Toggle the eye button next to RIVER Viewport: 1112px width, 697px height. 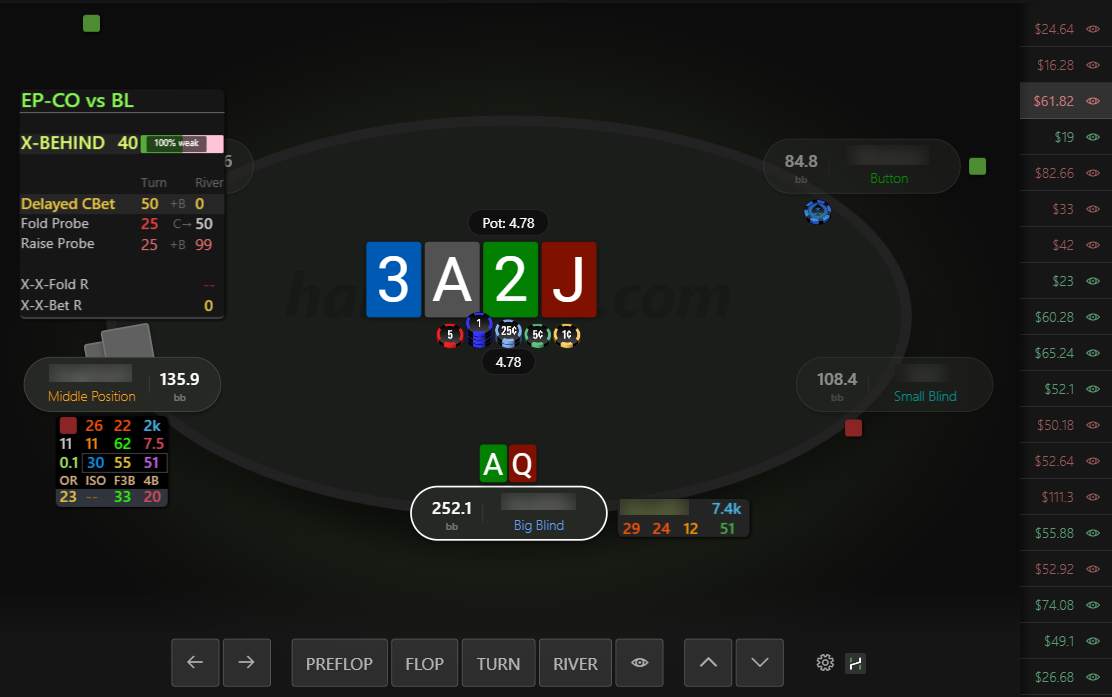(x=640, y=662)
